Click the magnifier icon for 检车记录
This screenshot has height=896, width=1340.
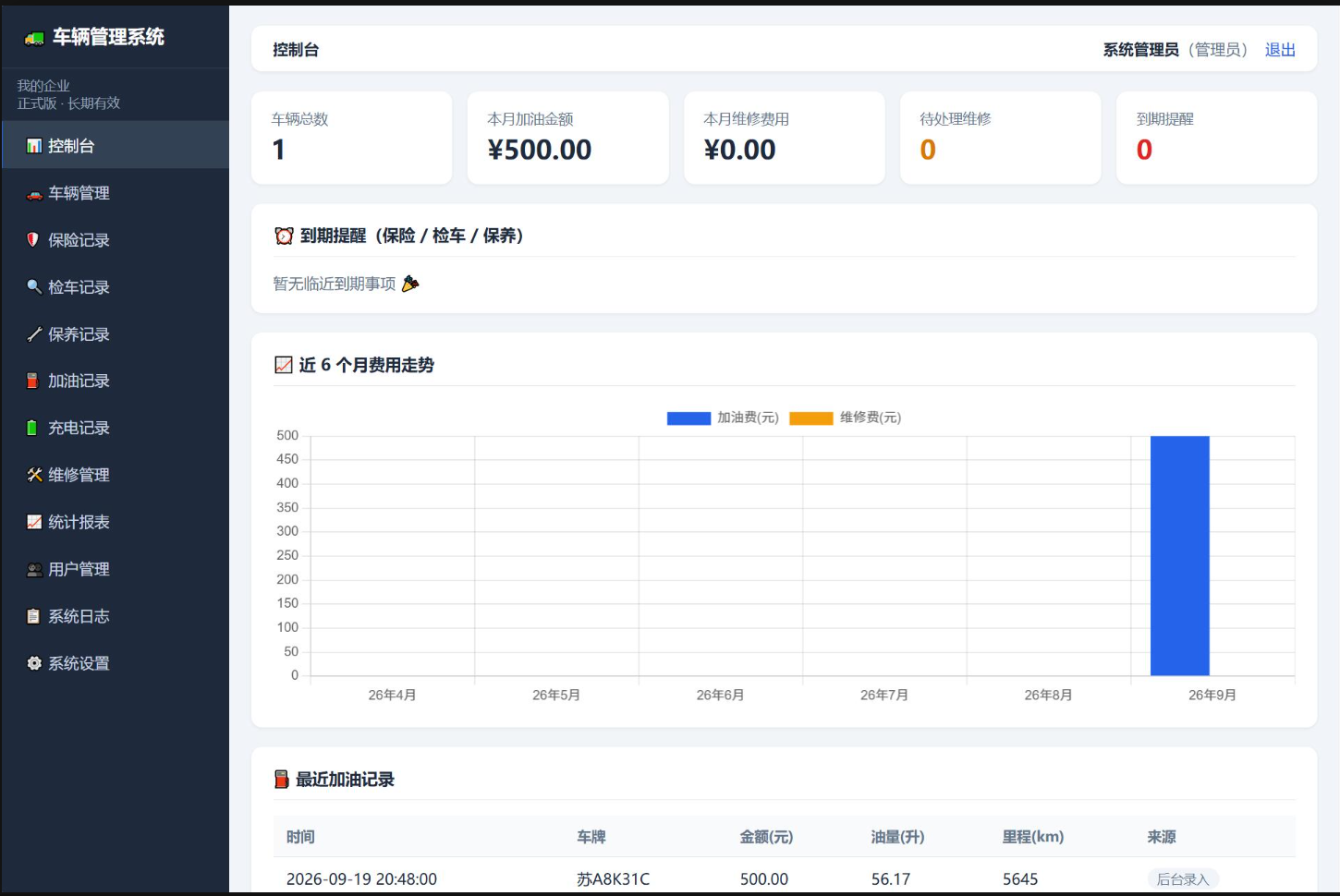pyautogui.click(x=34, y=287)
